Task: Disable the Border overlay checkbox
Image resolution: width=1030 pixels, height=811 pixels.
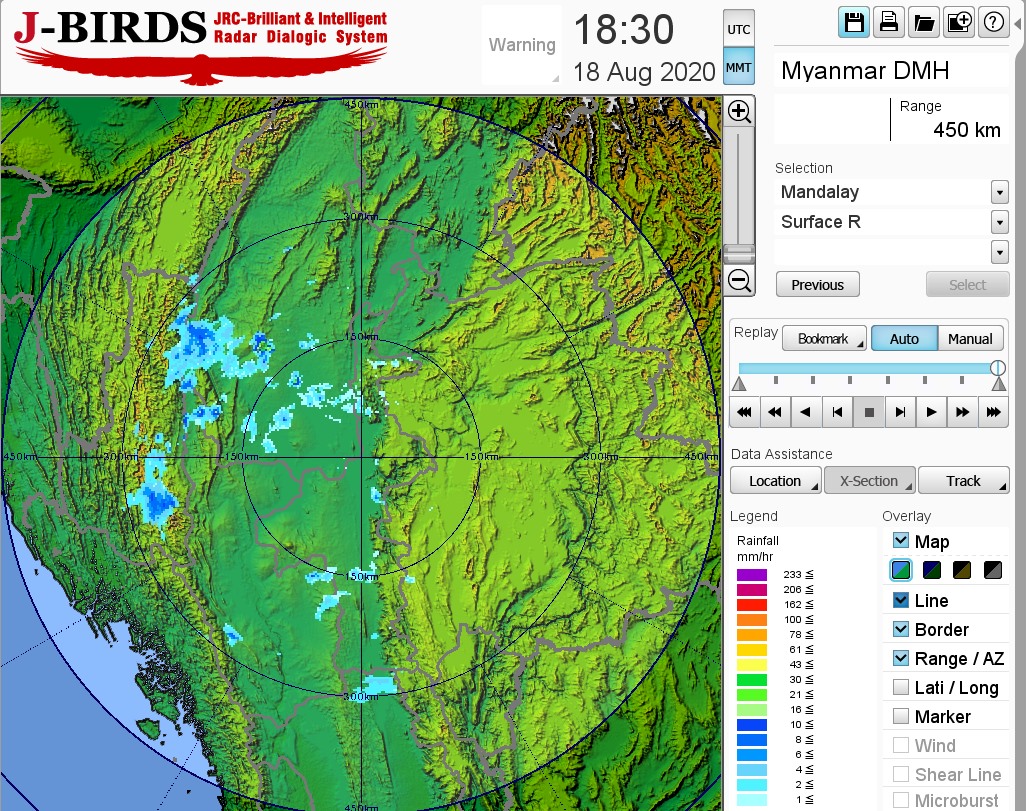Action: click(x=901, y=629)
